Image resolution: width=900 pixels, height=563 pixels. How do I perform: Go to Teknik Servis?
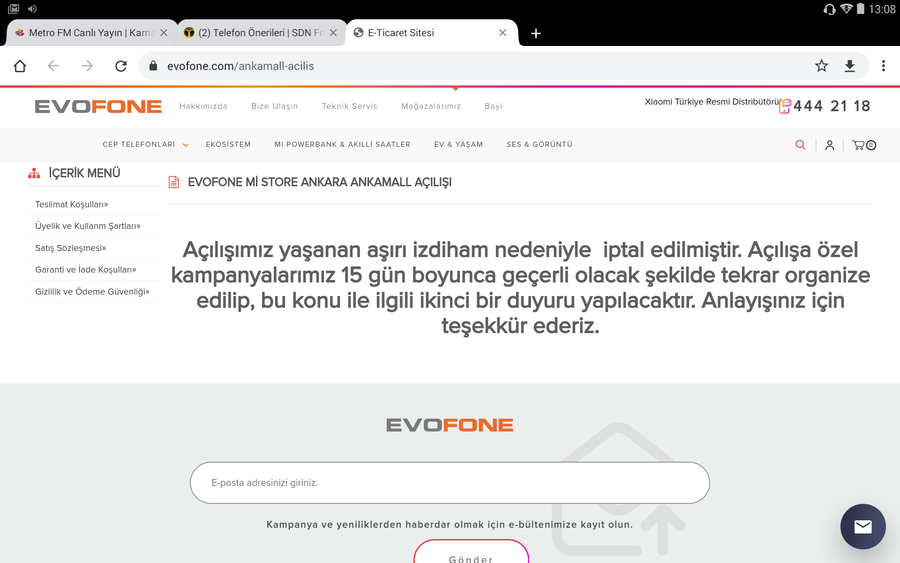[x=350, y=106]
